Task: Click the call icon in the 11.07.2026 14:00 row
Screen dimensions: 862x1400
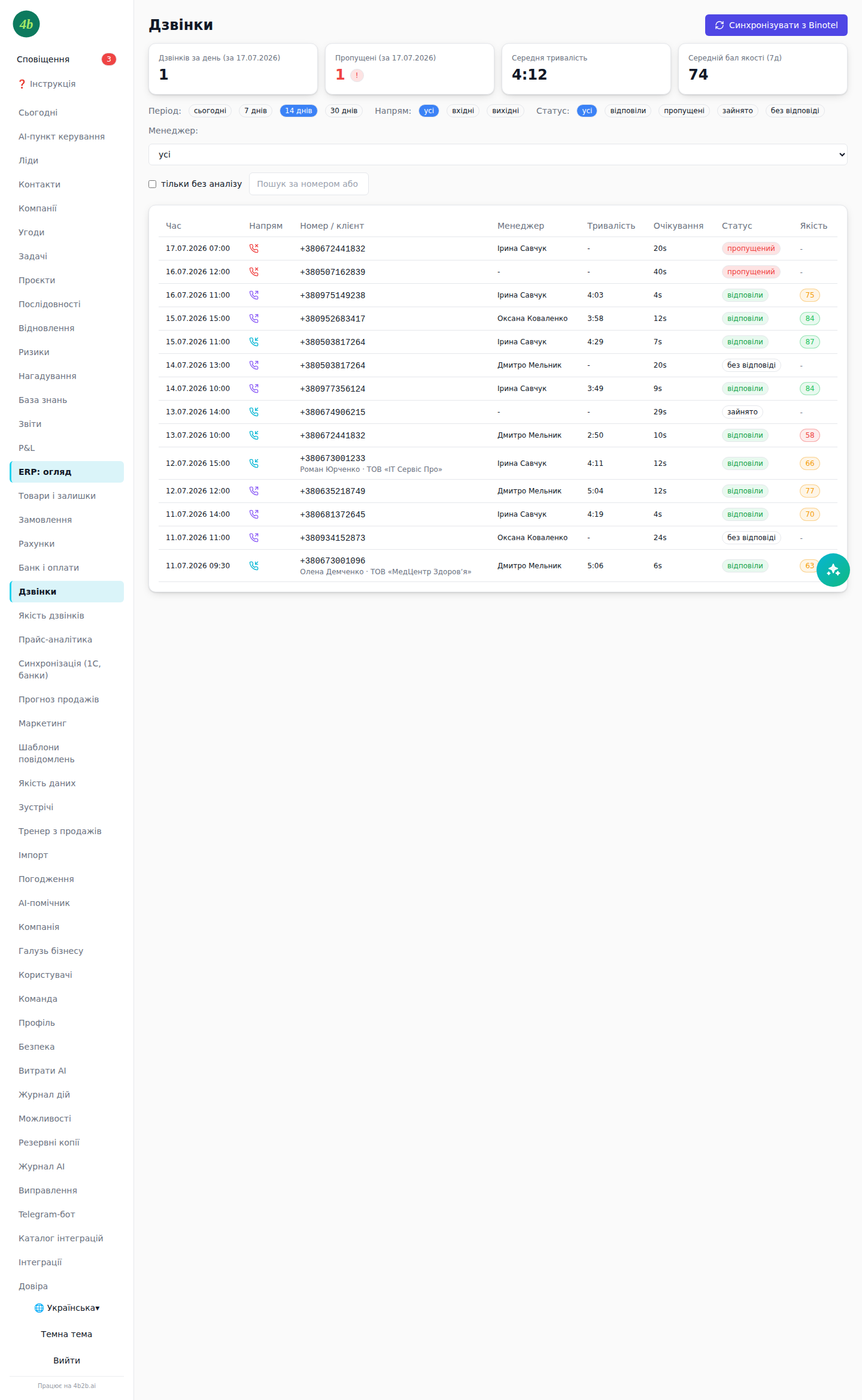Action: click(254, 514)
